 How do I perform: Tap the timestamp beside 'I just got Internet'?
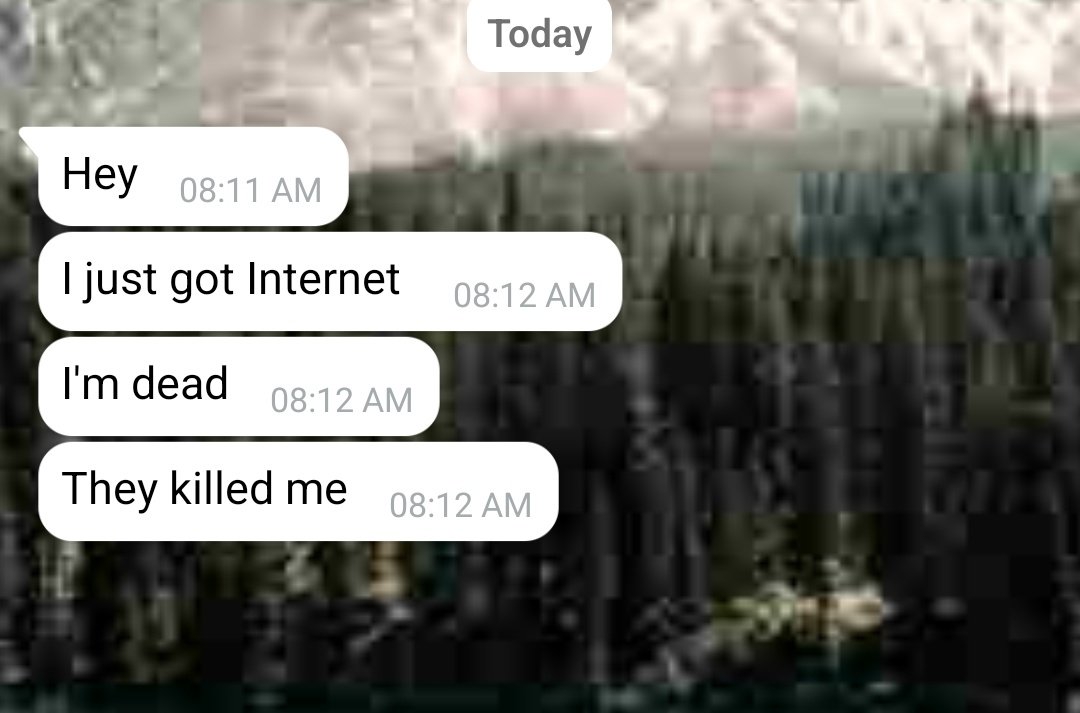524,296
